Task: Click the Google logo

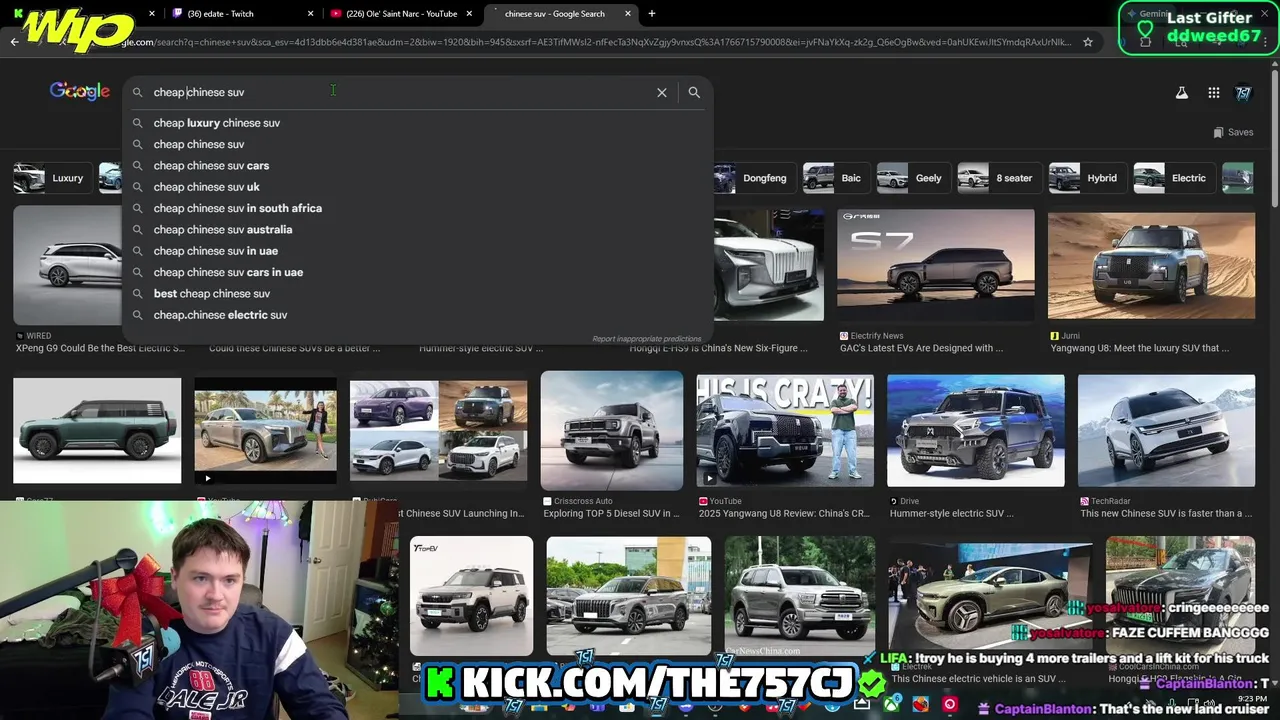Action: (x=80, y=91)
